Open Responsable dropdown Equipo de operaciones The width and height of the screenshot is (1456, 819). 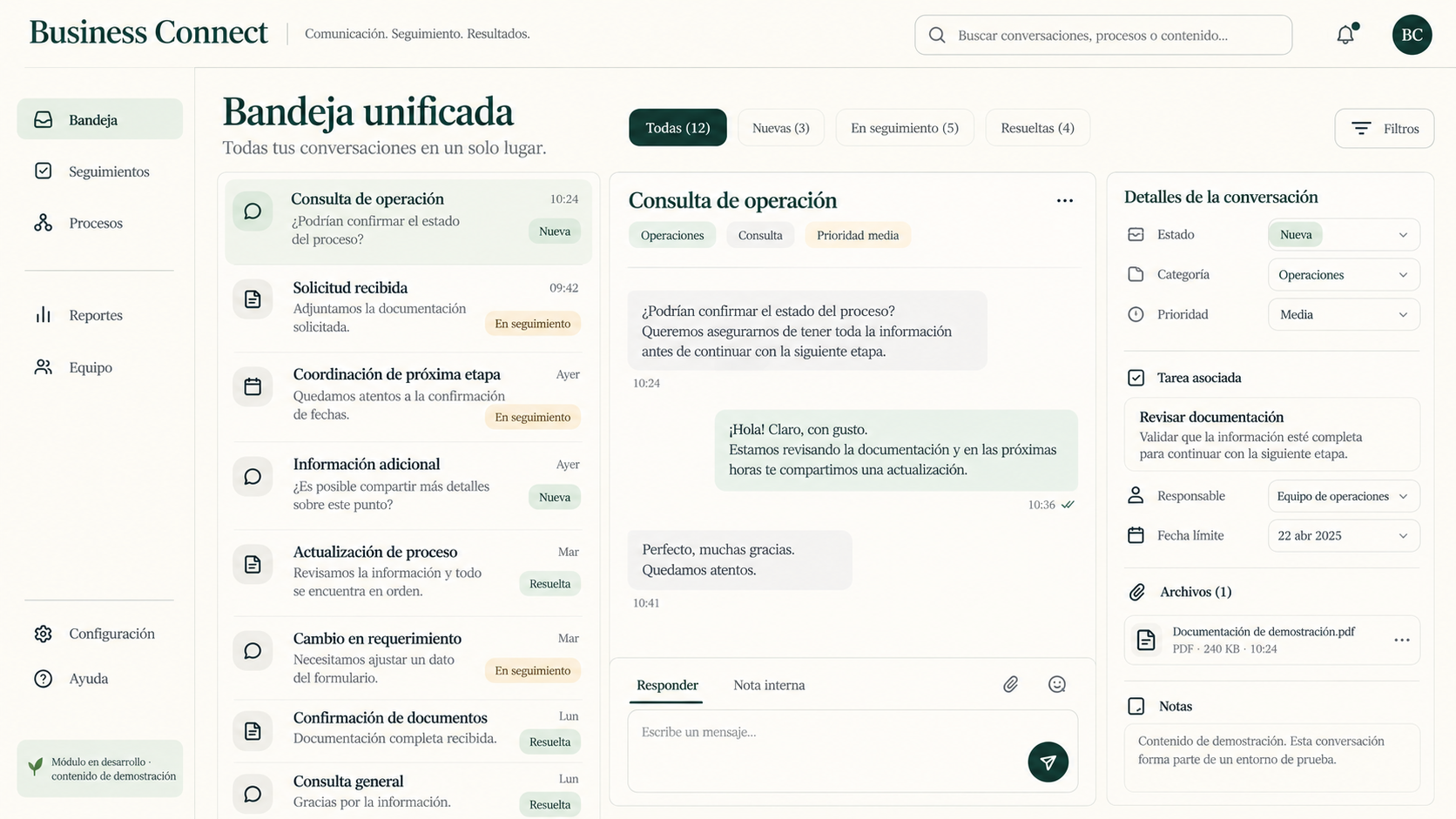point(1344,496)
